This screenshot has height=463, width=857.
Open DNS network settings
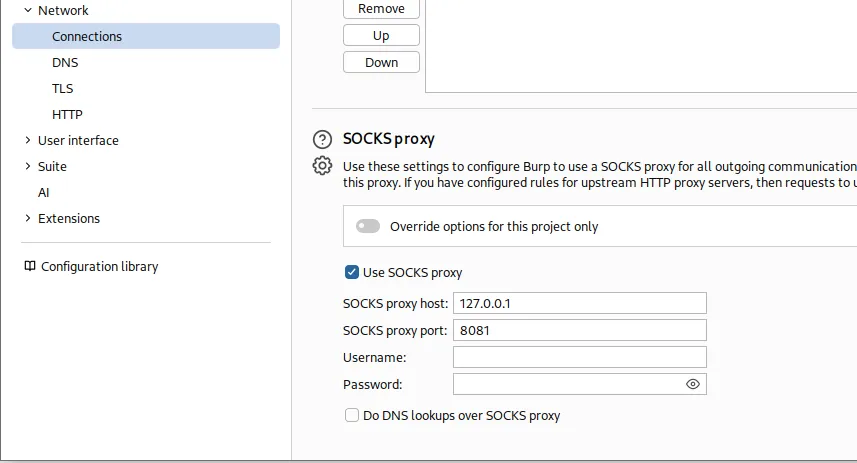pos(65,62)
